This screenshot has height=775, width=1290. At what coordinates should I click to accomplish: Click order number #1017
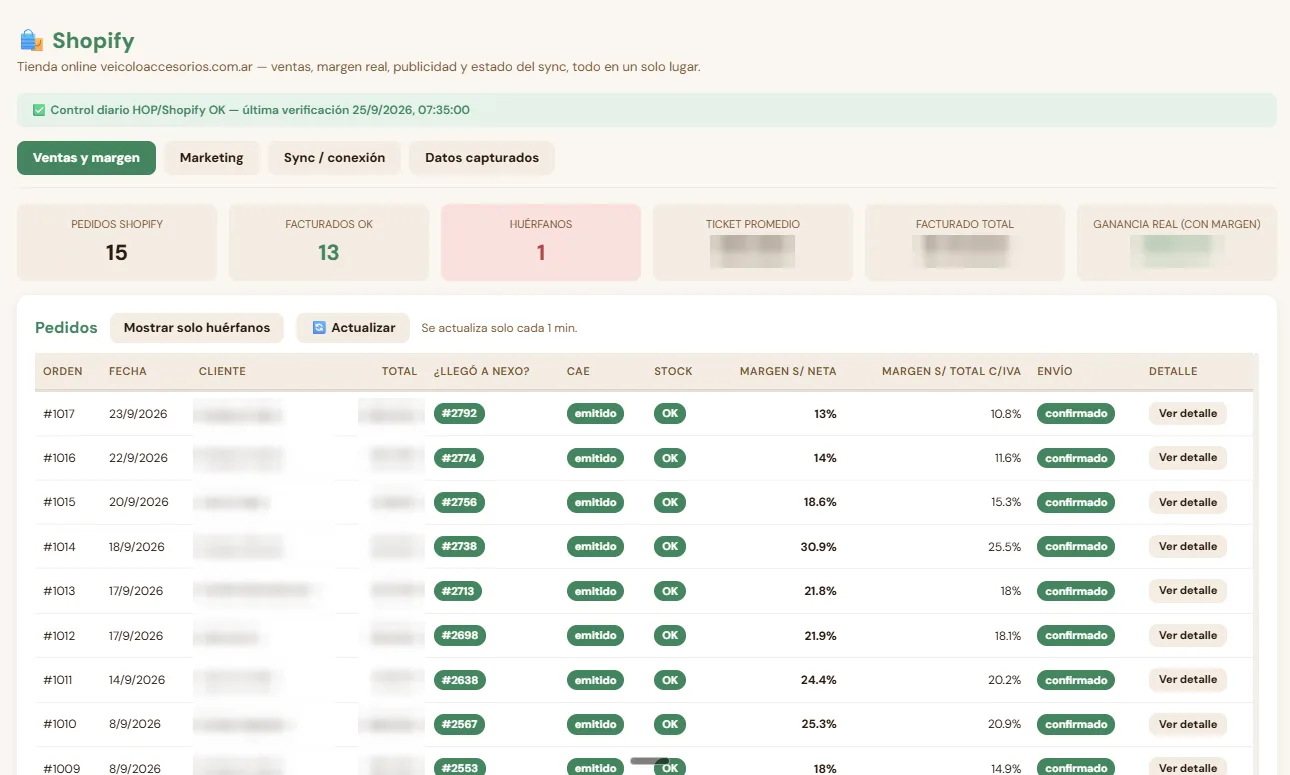click(x=59, y=413)
